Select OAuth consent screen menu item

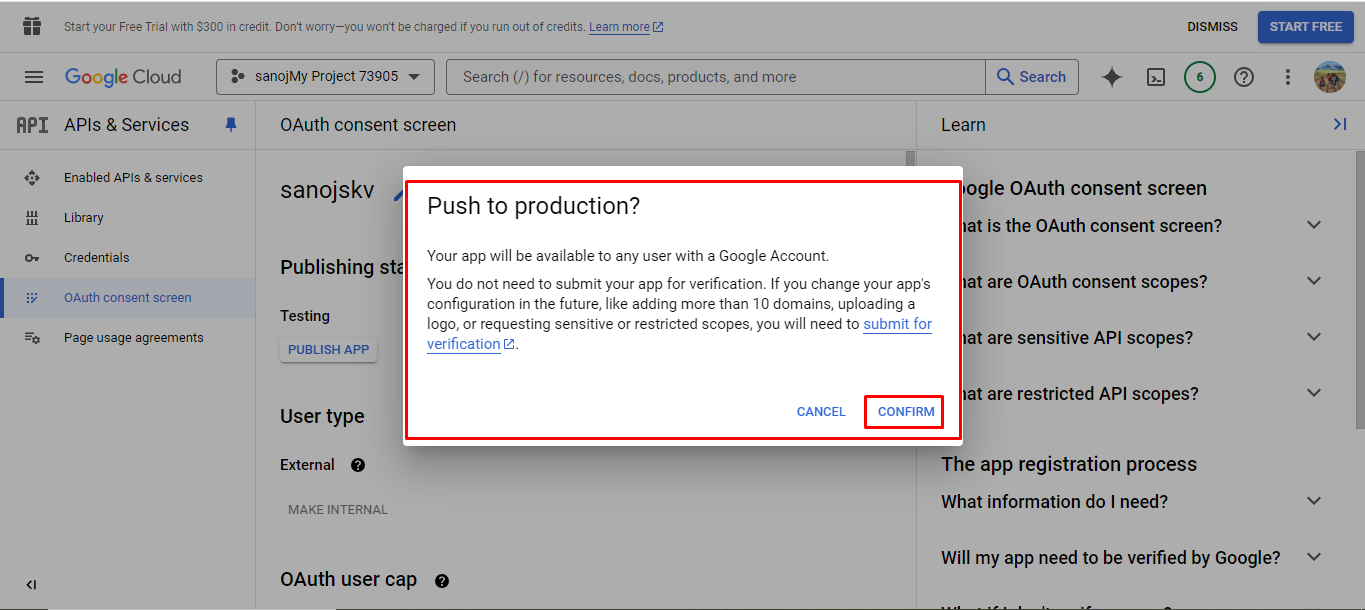click(x=127, y=298)
